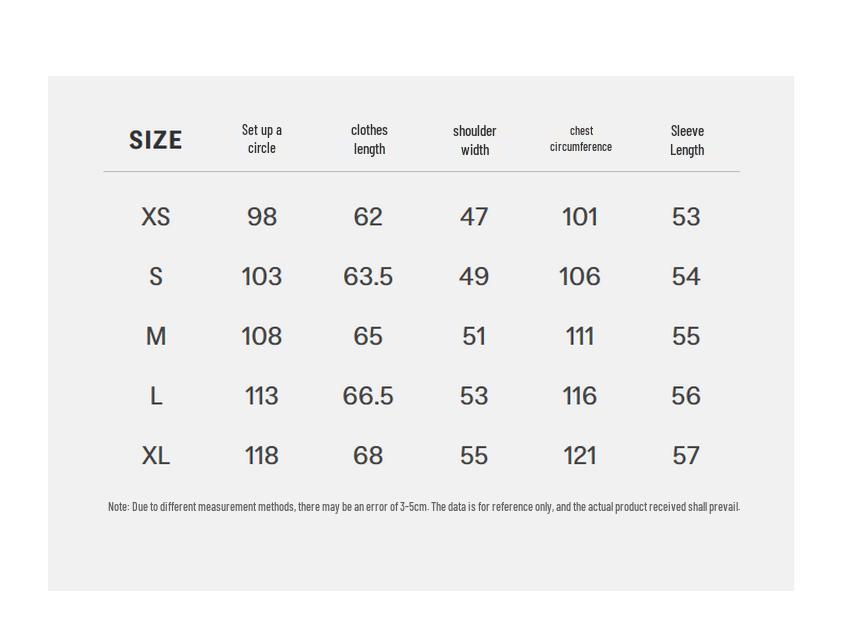Screen dimensions: 842x632
Task: Click the 'Sleeve Length' column header
Action: tap(687, 140)
